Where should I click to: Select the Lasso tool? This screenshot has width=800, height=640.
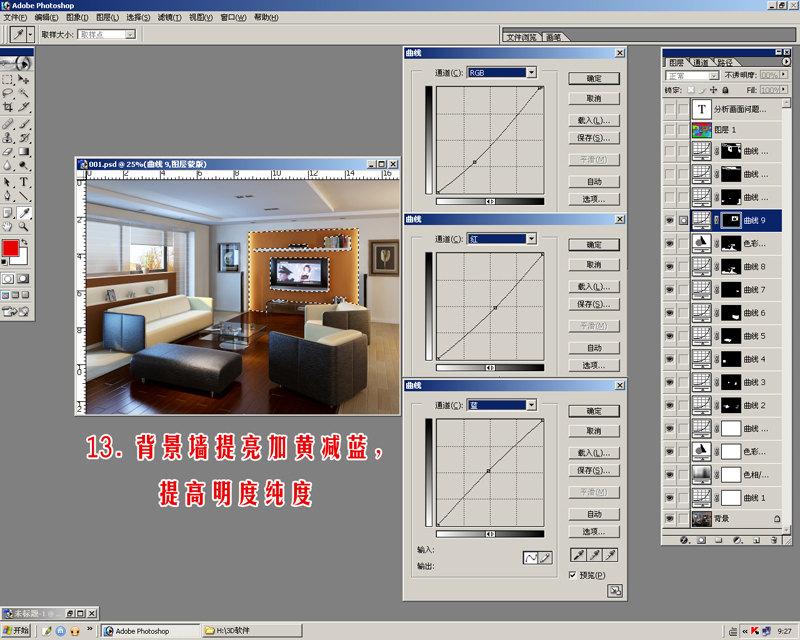pos(8,93)
